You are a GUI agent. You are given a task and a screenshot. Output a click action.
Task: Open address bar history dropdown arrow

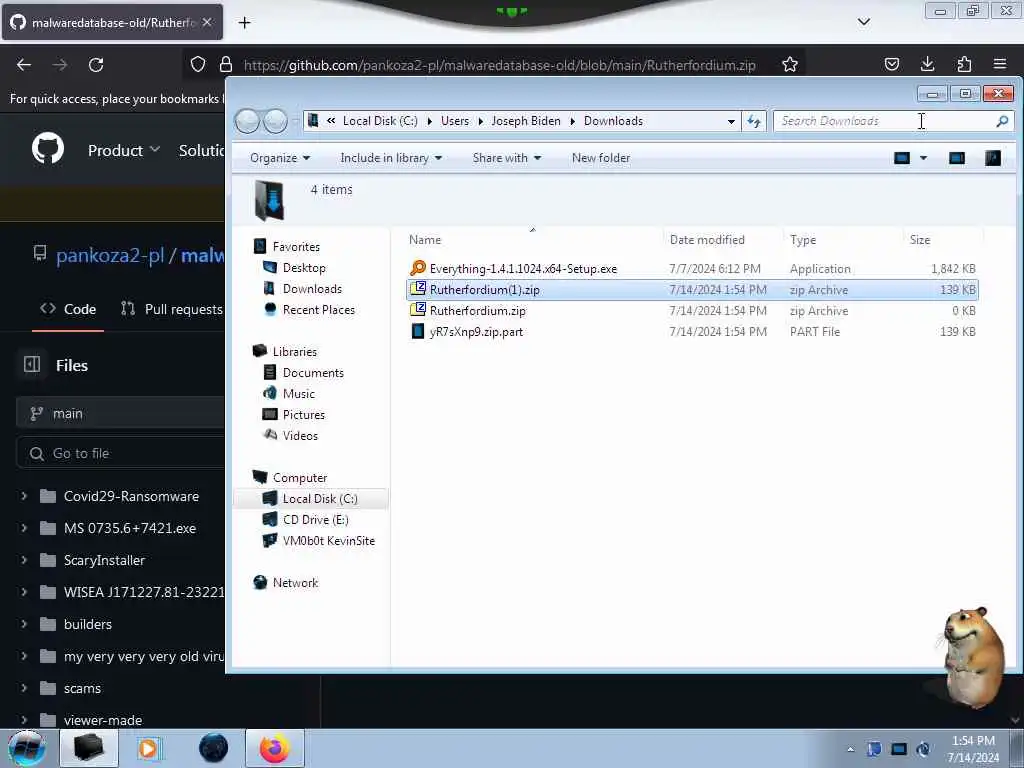click(731, 121)
